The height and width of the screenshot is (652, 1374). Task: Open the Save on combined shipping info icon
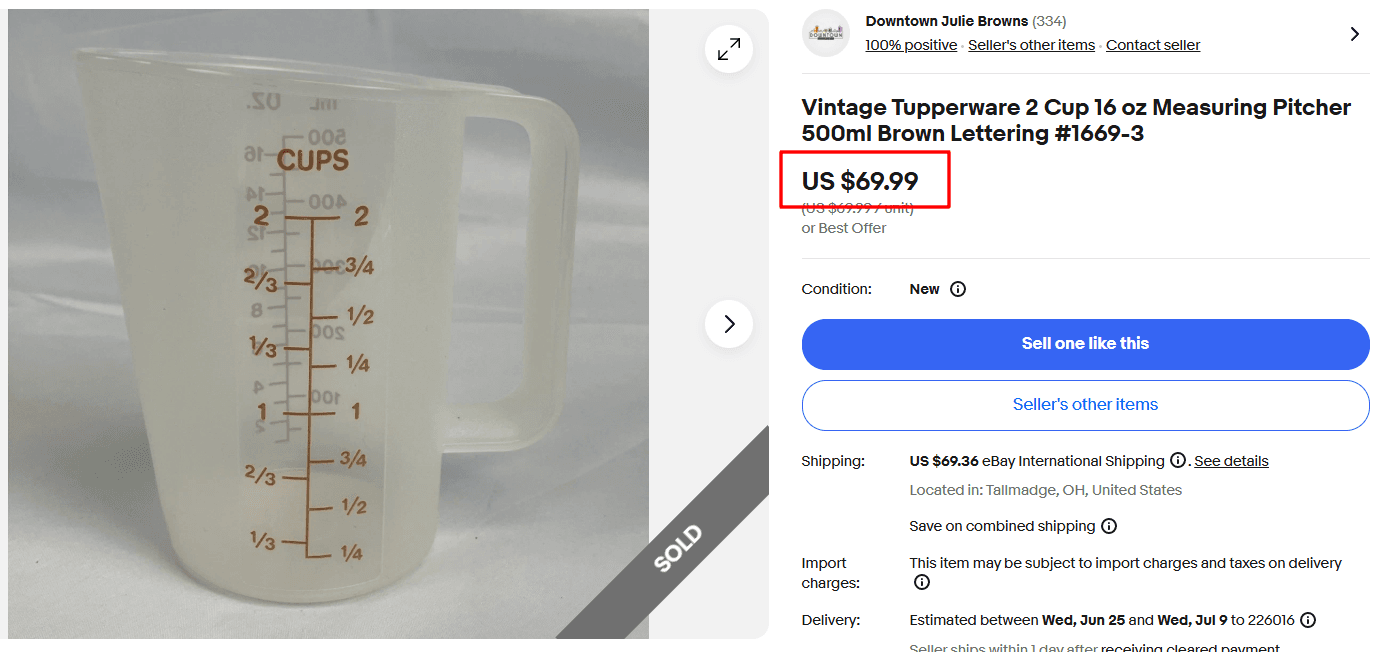point(1109,526)
